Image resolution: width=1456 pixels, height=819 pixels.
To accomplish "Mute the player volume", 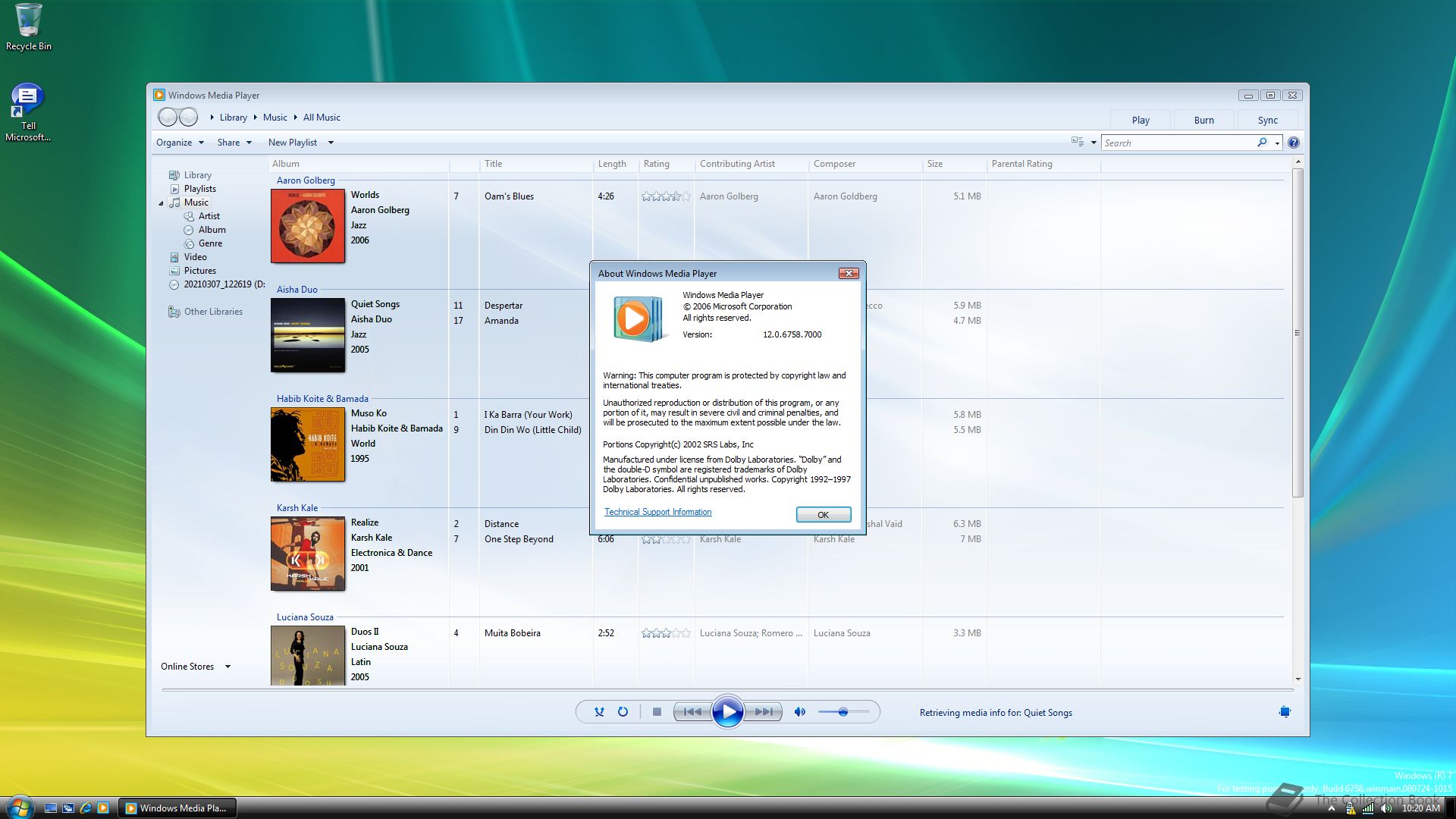I will coord(799,712).
